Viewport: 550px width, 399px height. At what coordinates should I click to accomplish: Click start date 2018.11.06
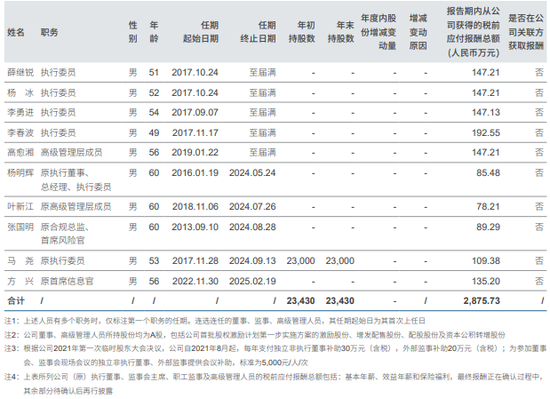pyautogui.click(x=195, y=207)
